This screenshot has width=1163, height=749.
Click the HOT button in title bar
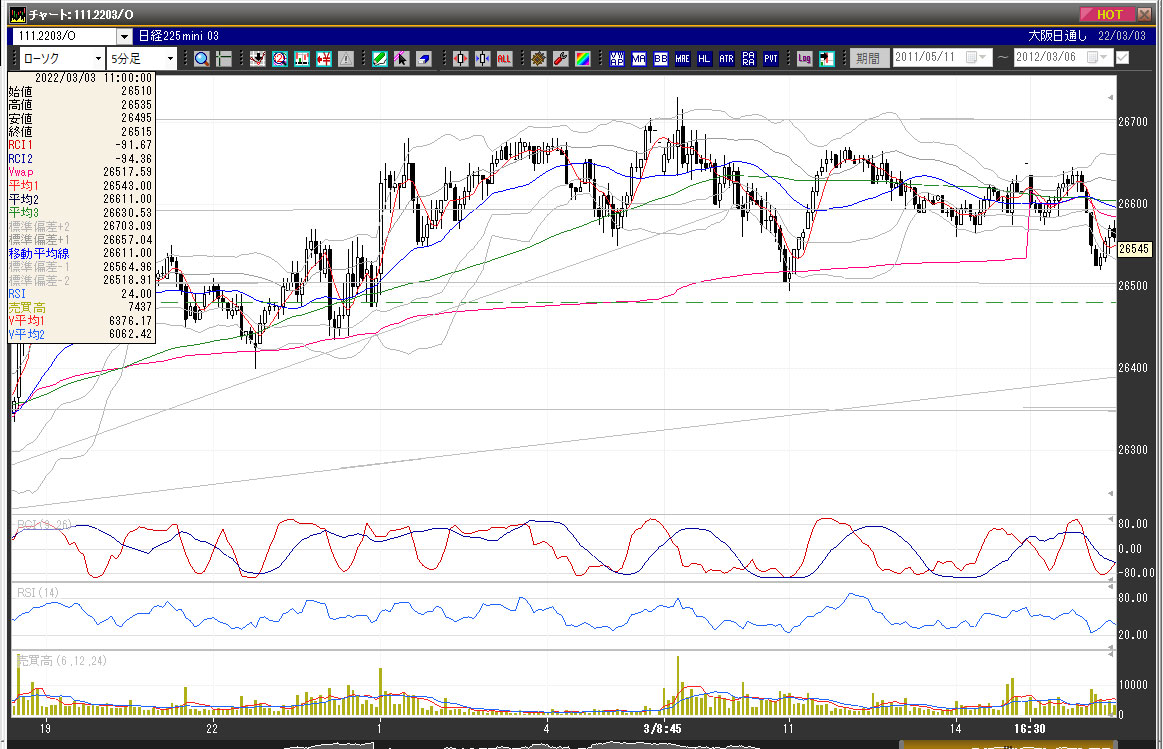1107,14
